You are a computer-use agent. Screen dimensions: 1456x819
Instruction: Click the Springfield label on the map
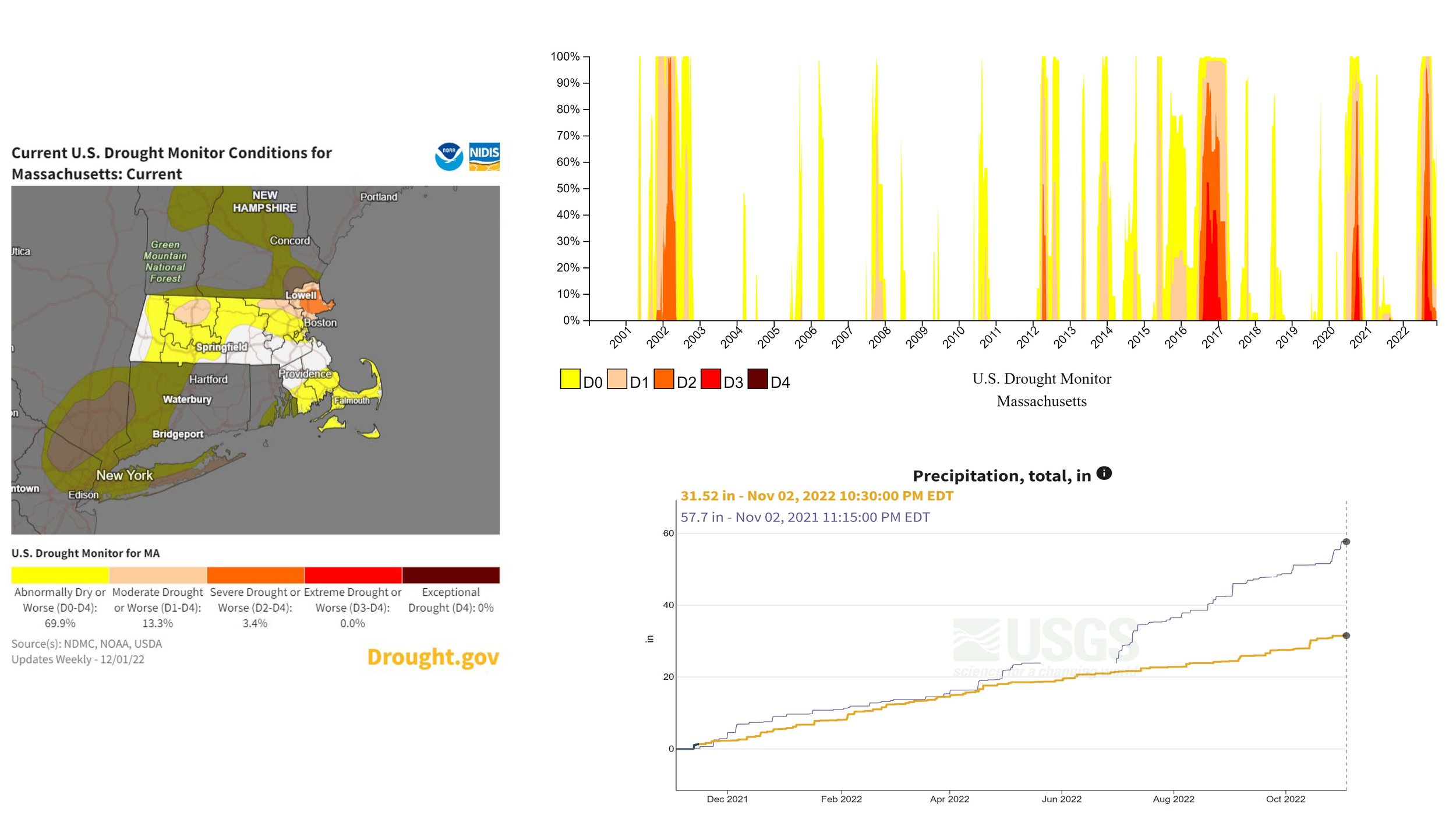click(221, 347)
